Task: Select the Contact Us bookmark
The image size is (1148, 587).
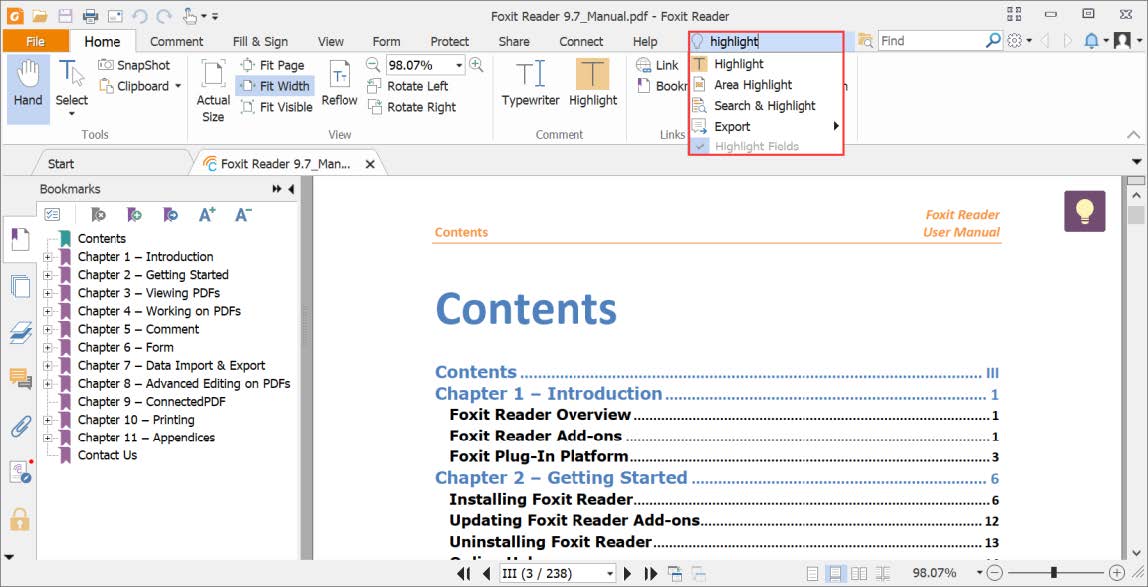Action: pos(108,455)
